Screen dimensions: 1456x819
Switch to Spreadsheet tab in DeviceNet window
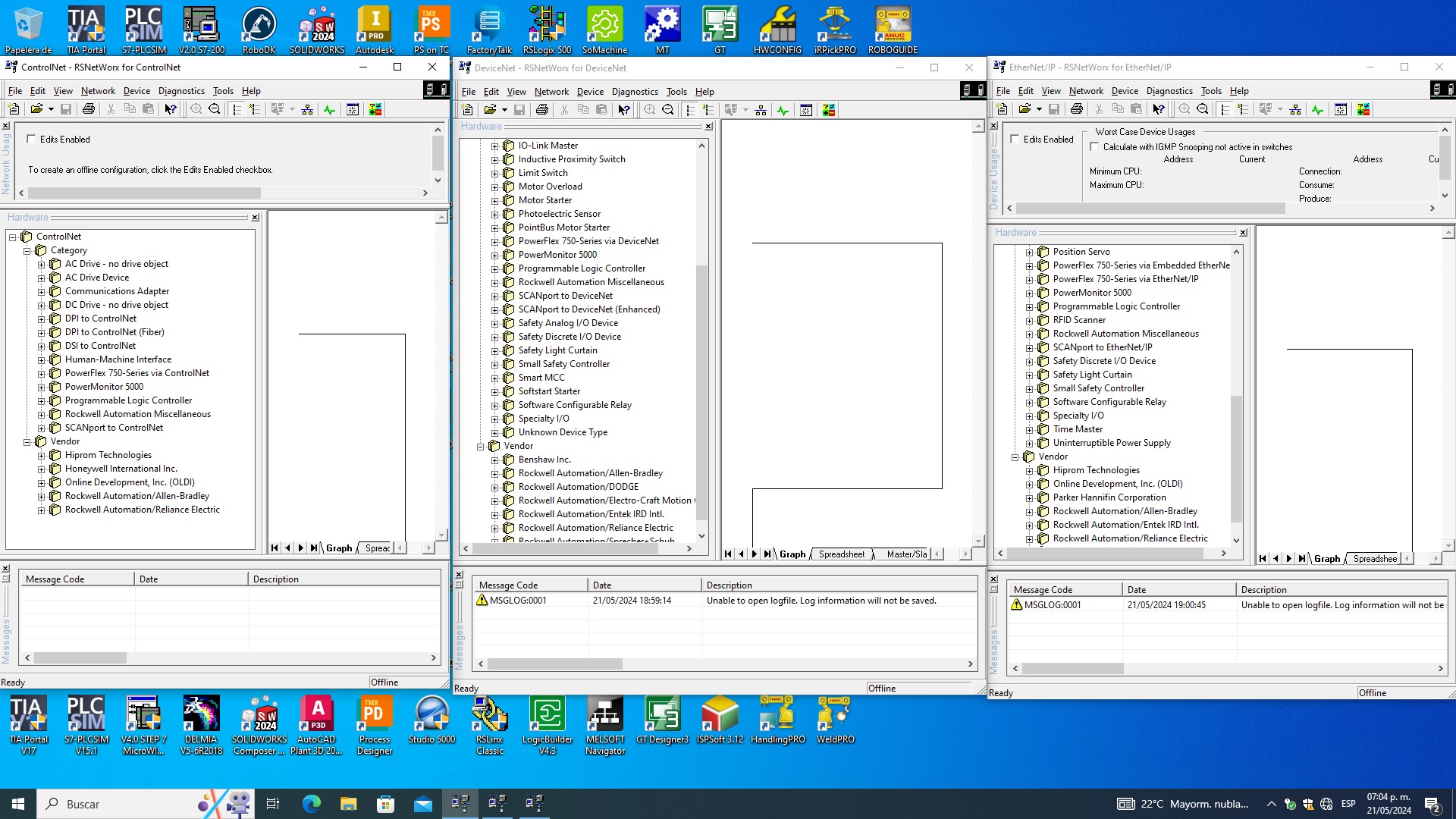click(841, 554)
